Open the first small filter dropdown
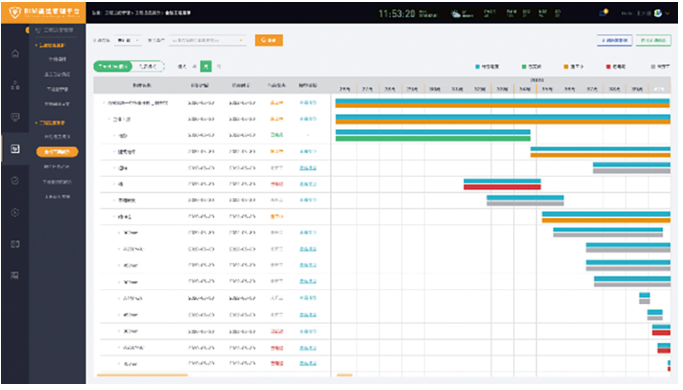Screen dimensions: 683x390 [128, 40]
